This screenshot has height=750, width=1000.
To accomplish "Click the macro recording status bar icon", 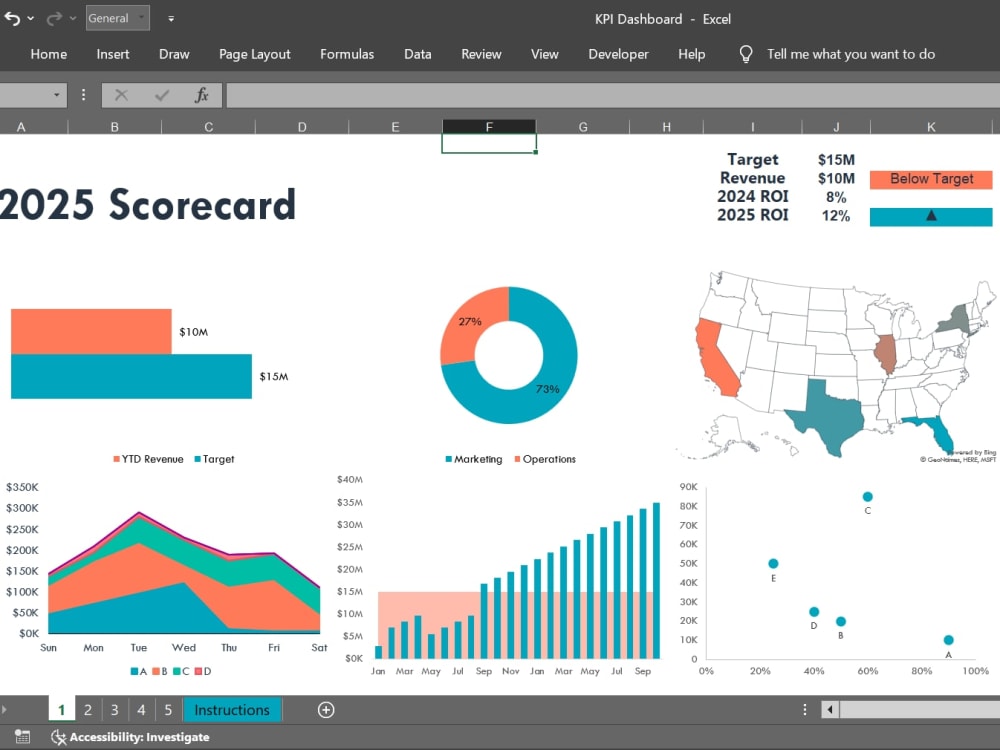I will [x=22, y=737].
